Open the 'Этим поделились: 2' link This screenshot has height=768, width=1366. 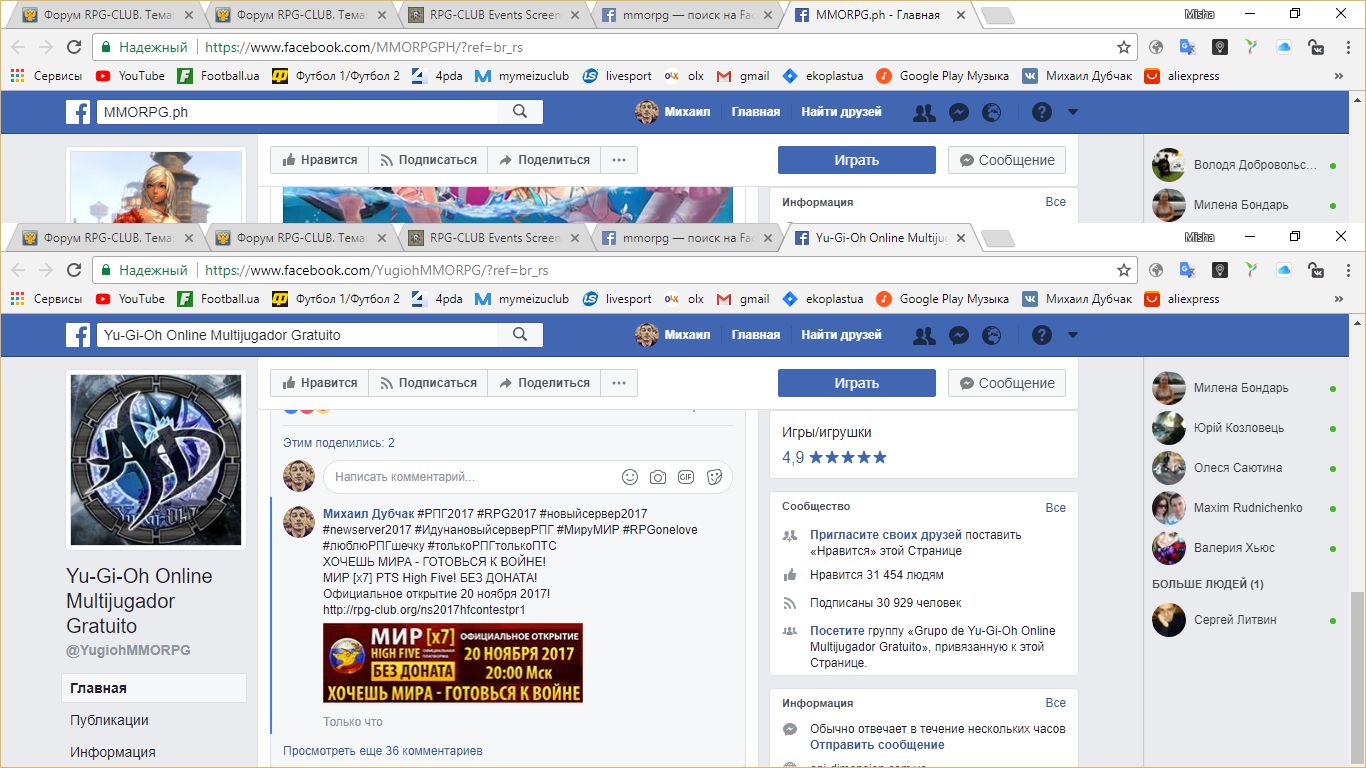coord(339,442)
